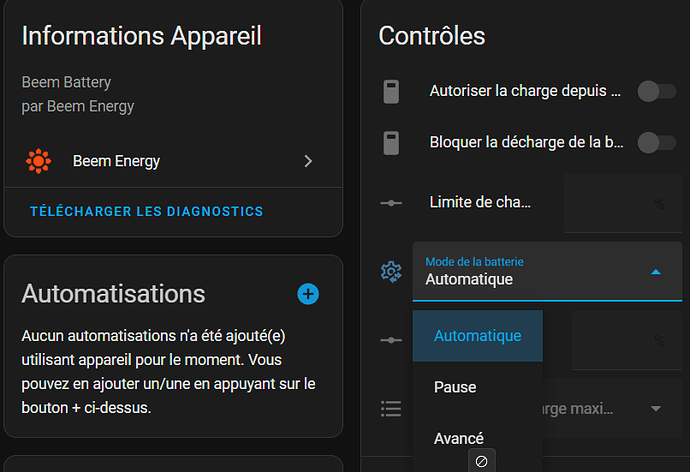Click the circle-slash icon under Avancé
The height and width of the screenshot is (472, 690).
tap(481, 461)
